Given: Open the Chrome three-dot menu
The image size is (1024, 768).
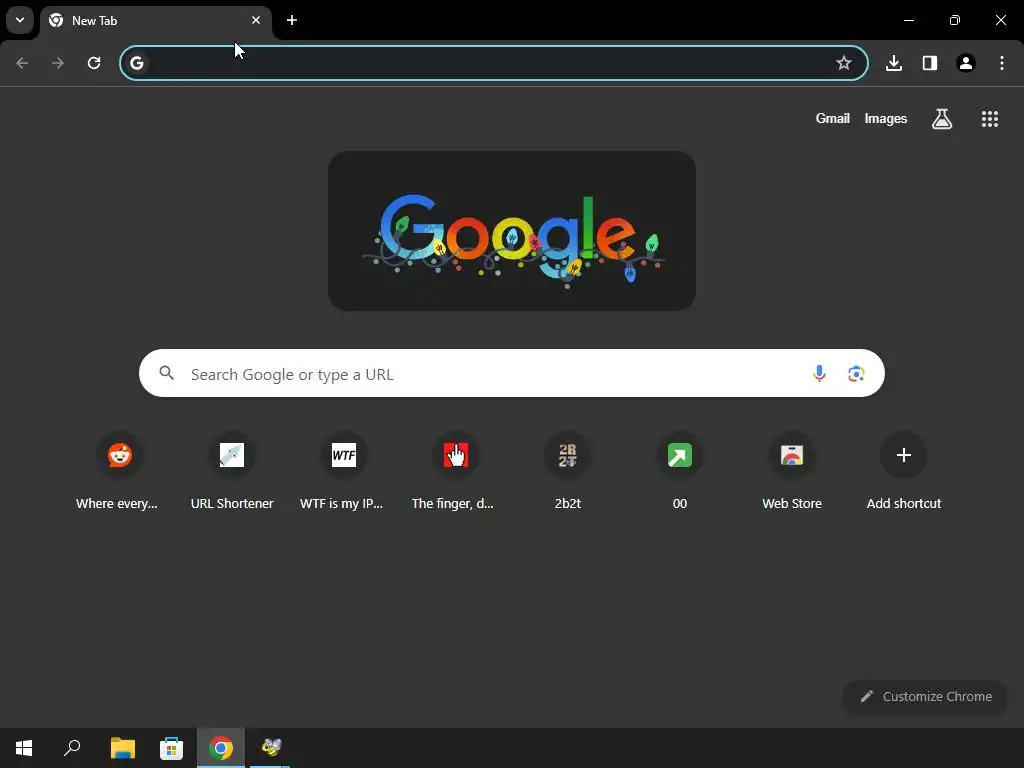Looking at the screenshot, I should [1002, 63].
